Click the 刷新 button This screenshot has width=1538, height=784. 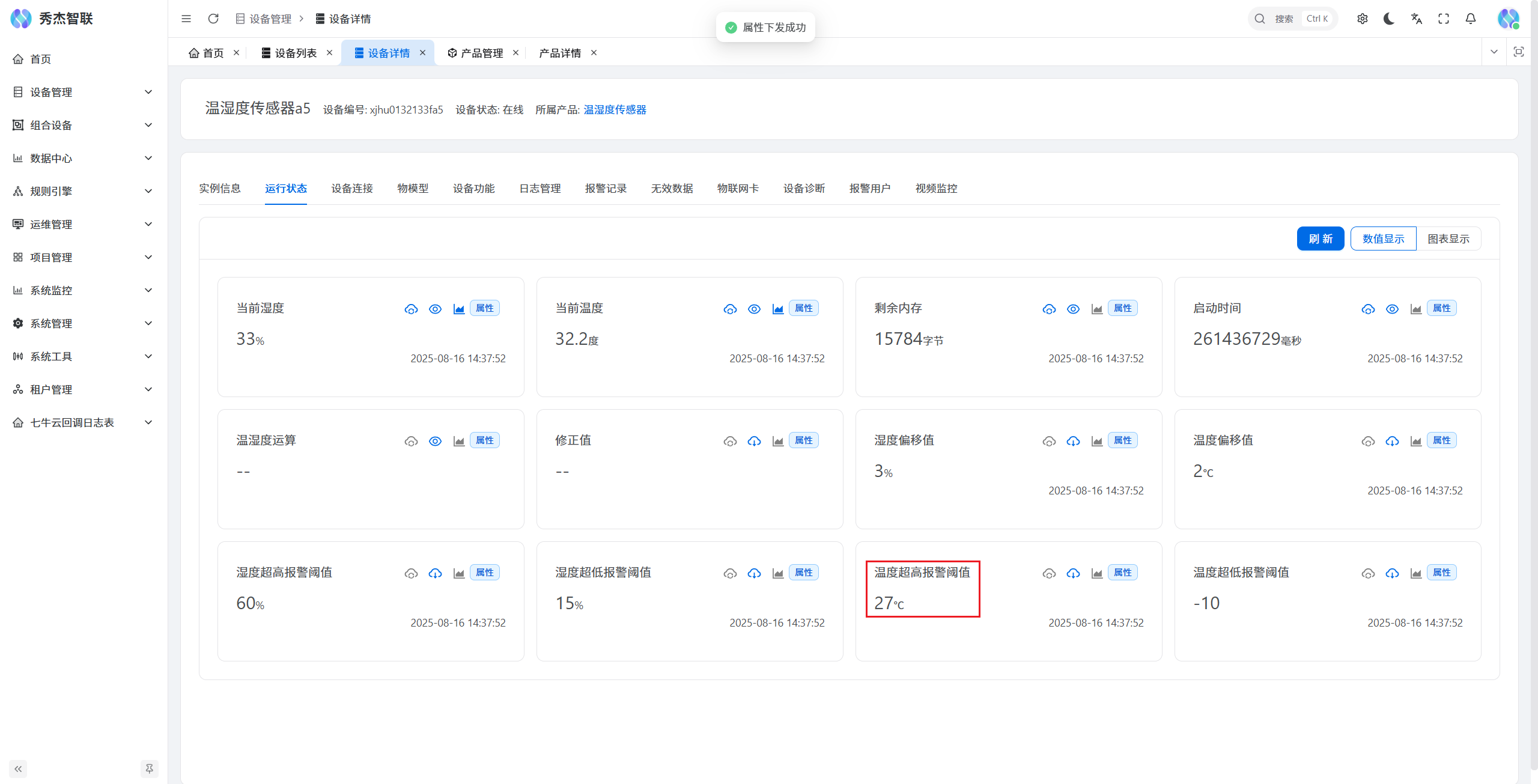pyautogui.click(x=1320, y=239)
